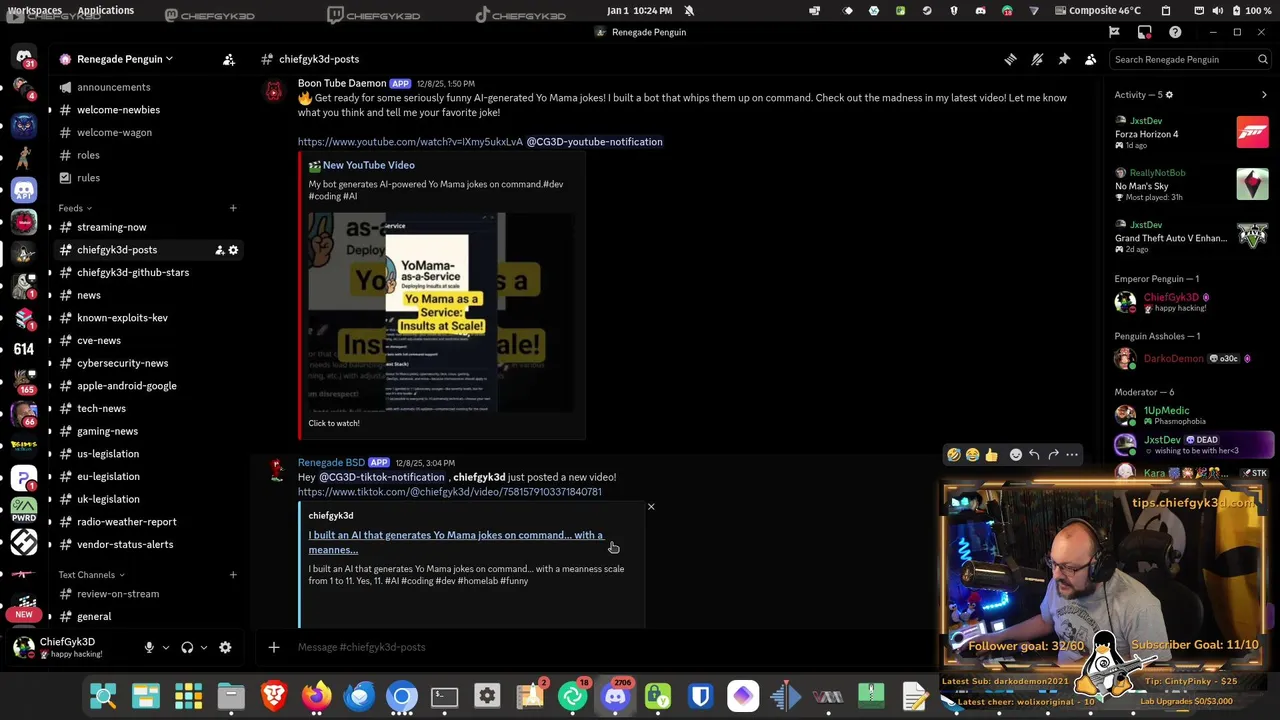The height and width of the screenshot is (720, 1280).
Task: Show pinned messages
Action: pyautogui.click(x=1064, y=59)
